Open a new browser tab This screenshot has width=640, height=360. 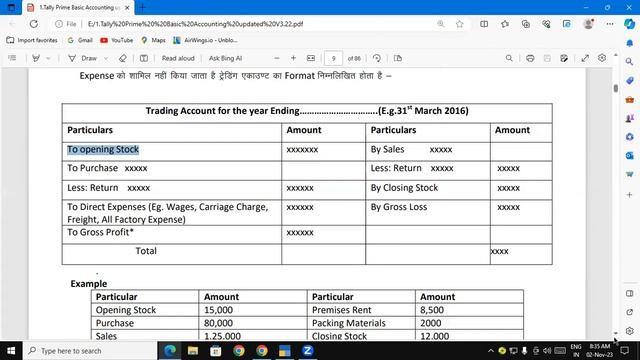click(142, 7)
